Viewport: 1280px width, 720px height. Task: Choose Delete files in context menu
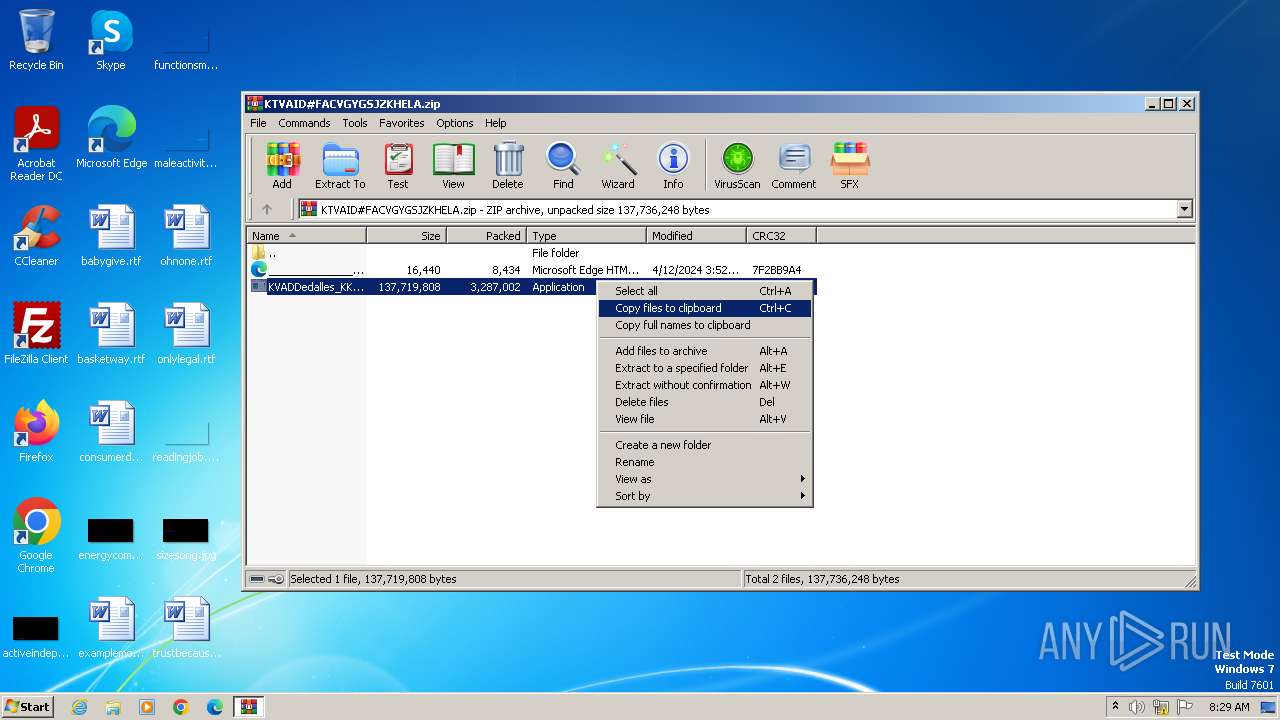tap(705, 402)
